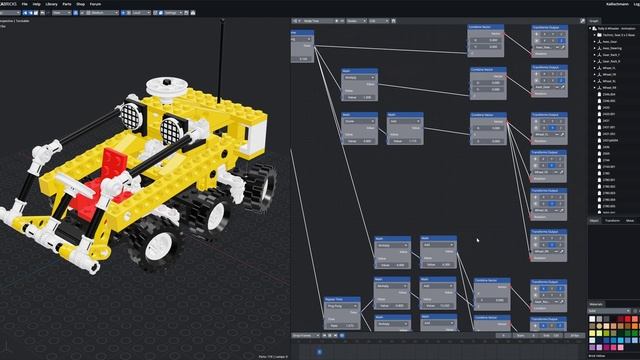The image size is (640, 360).
Task: Open the Solid material type dropdown
Action: click(609, 311)
